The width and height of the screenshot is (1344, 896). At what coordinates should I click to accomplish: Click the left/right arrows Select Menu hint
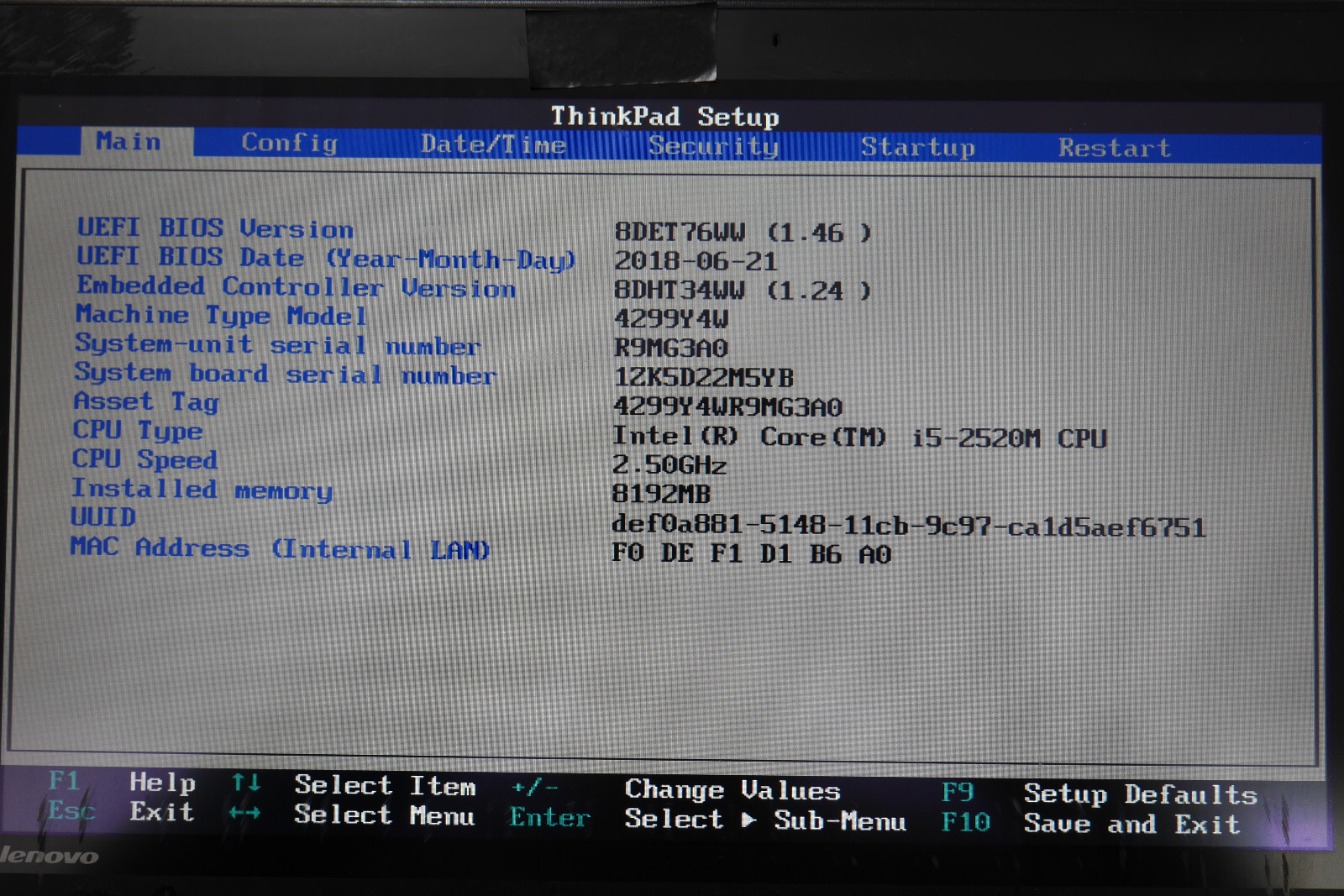click(351, 815)
